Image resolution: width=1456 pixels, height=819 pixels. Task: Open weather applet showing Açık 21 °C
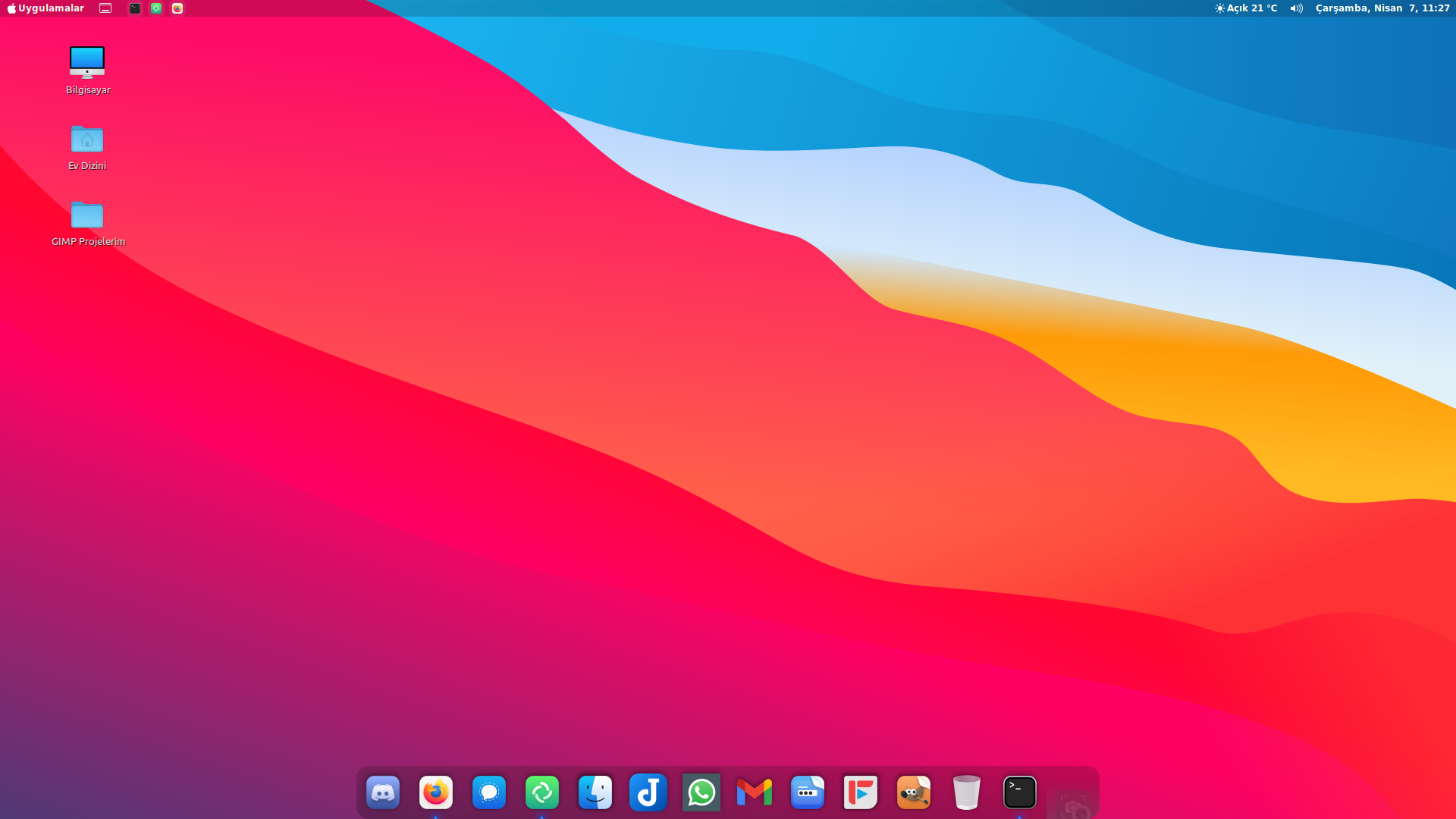1246,8
